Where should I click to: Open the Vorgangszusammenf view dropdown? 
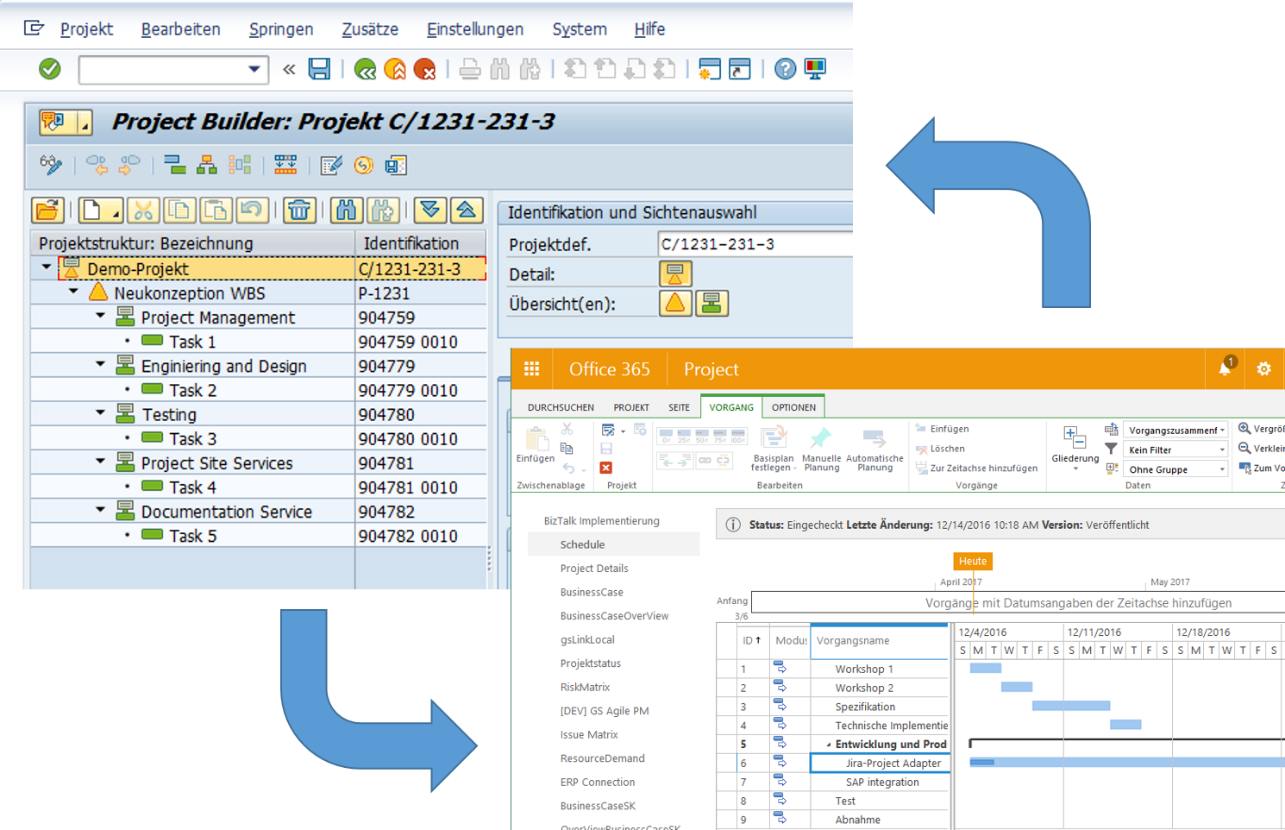click(1221, 430)
